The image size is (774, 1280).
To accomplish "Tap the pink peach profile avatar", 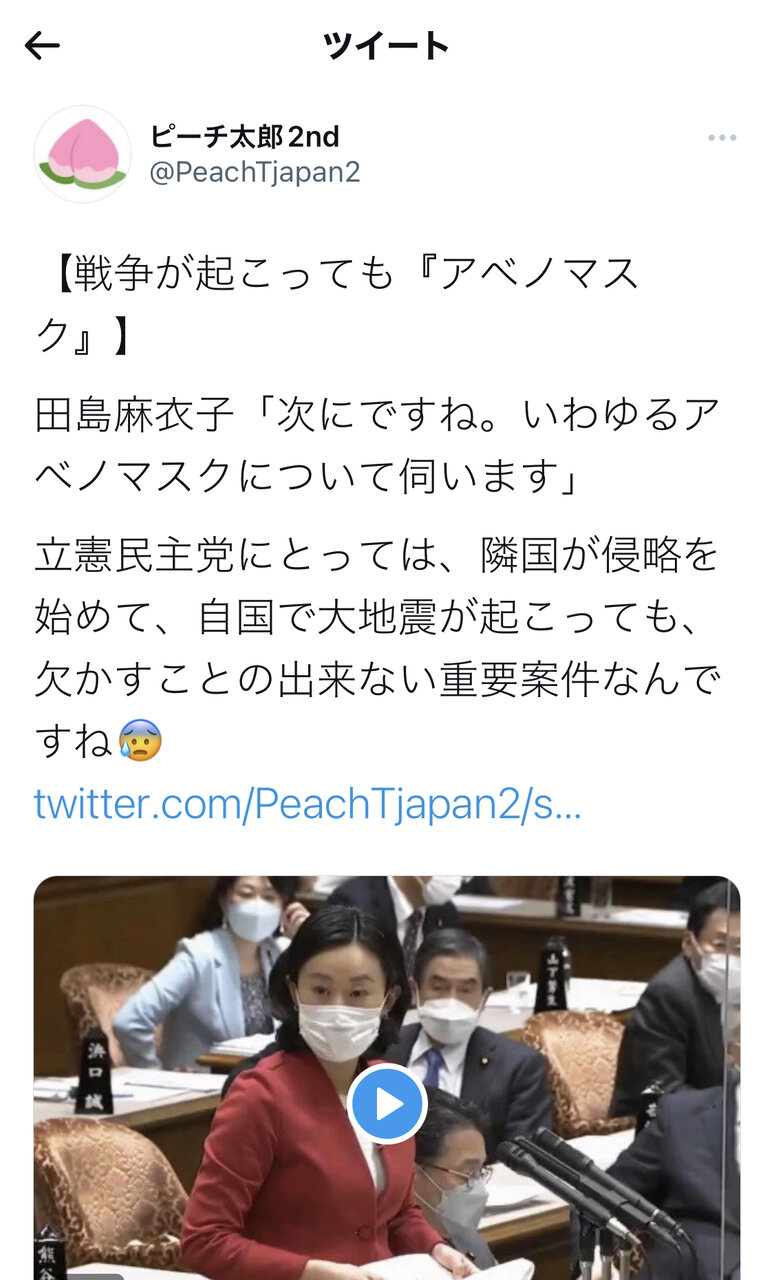I will coord(82,154).
